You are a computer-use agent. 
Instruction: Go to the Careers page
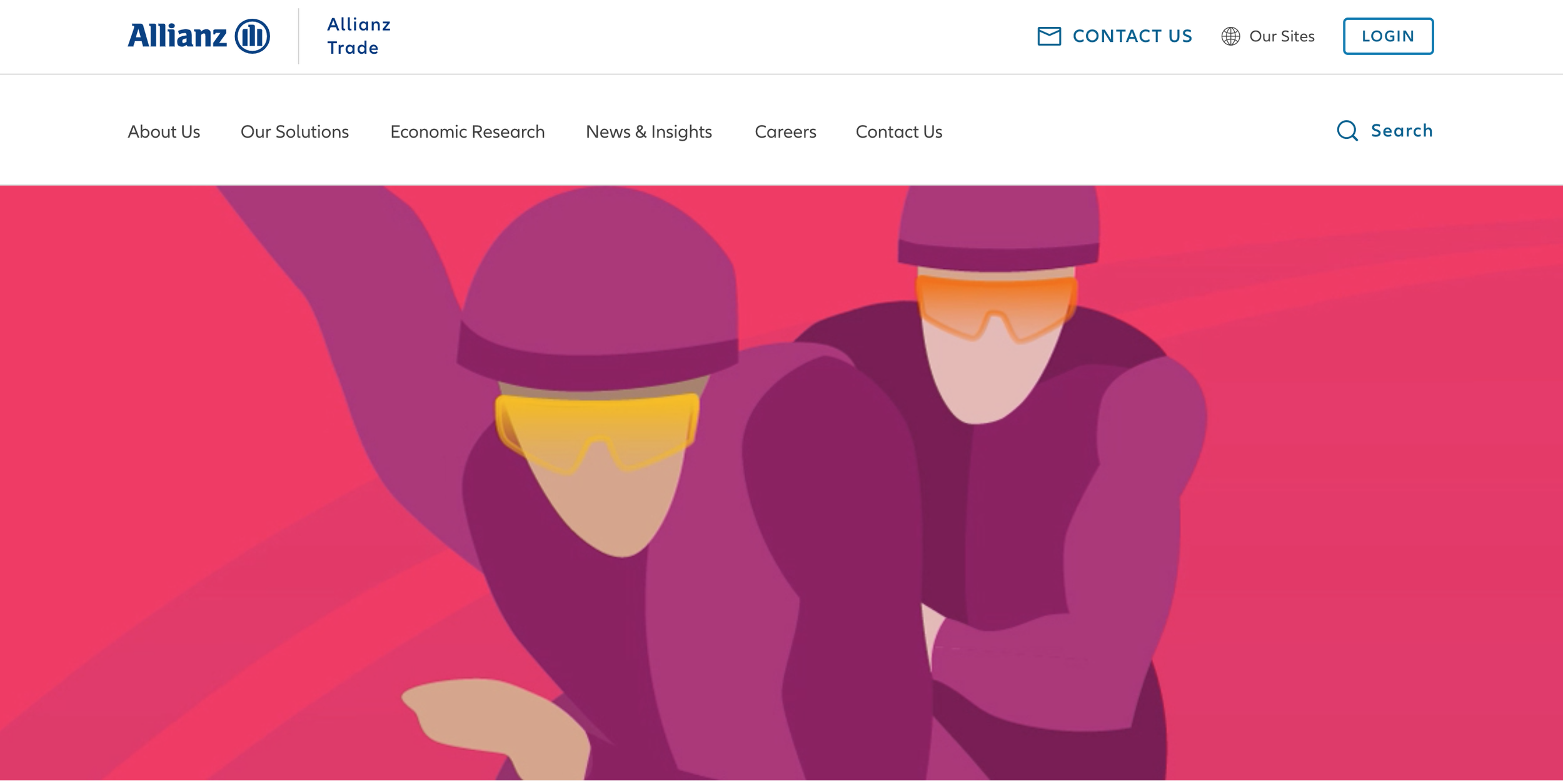(785, 132)
